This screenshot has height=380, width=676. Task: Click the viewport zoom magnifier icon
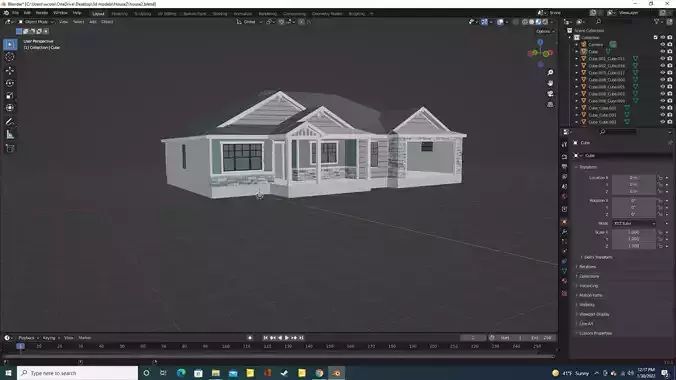point(550,72)
